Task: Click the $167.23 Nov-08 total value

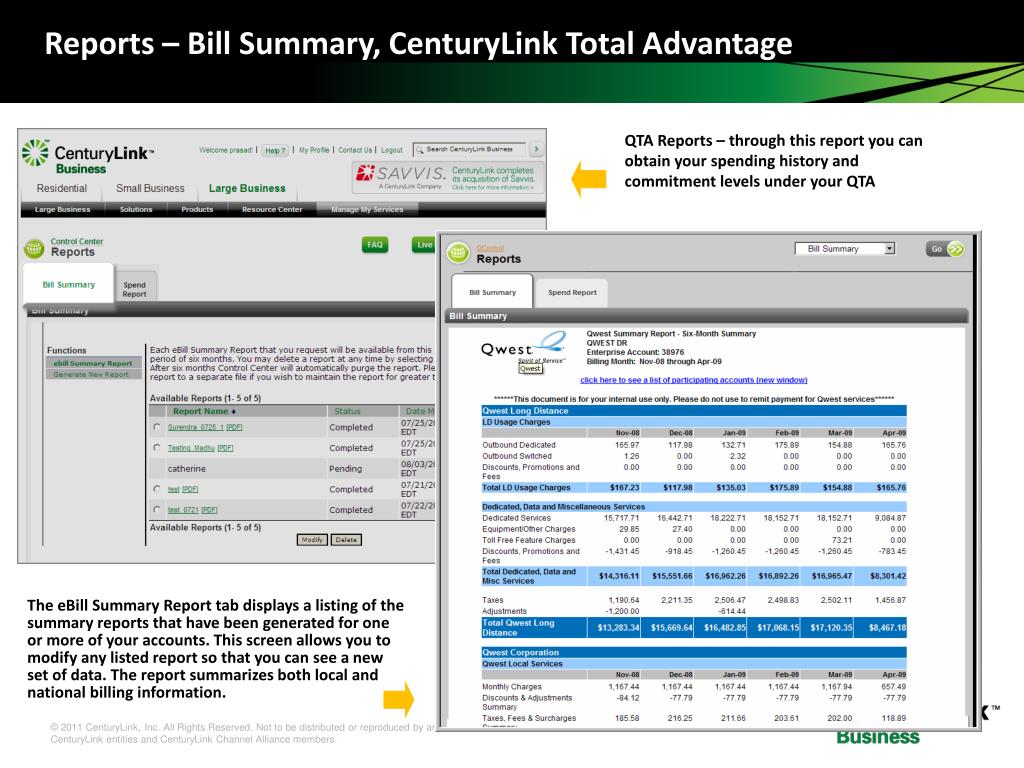Action: click(624, 488)
